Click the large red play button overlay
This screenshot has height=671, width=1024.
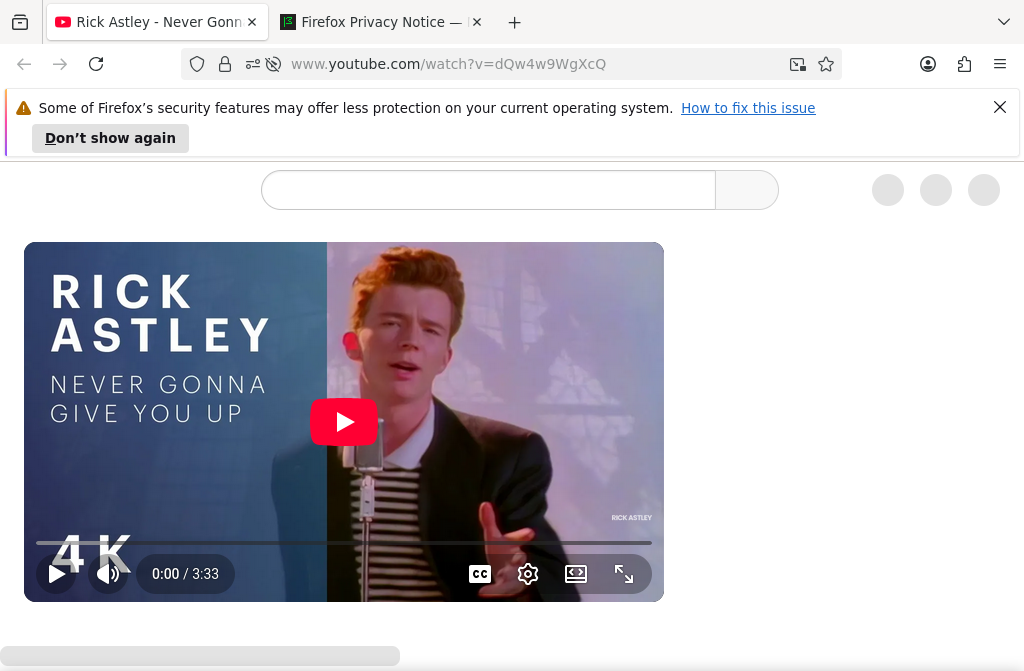tap(344, 421)
